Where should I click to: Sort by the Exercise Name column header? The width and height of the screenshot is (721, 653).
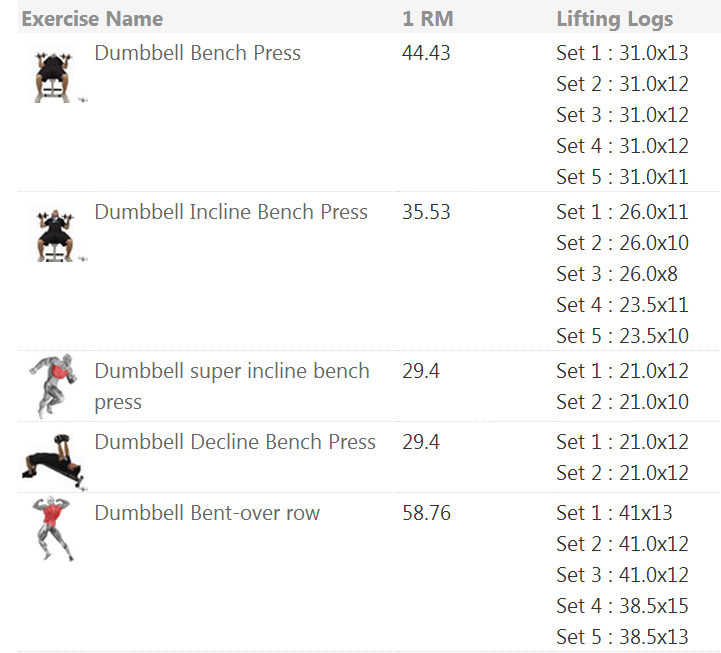click(x=92, y=19)
